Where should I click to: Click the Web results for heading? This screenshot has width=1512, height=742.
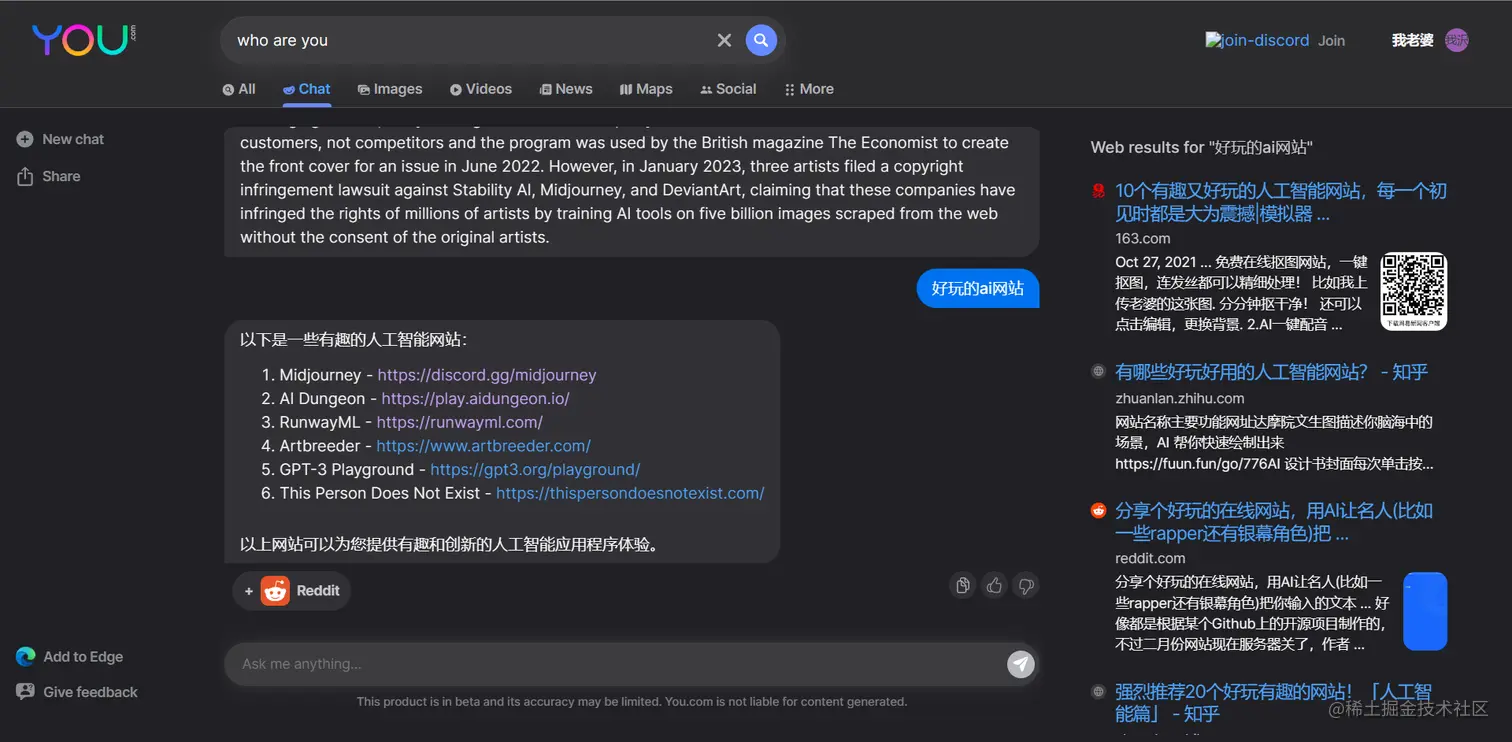[1201, 147]
